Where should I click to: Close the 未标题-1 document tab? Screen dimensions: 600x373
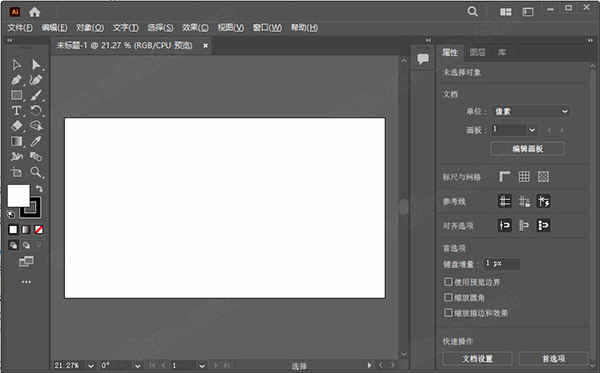pyautogui.click(x=205, y=46)
